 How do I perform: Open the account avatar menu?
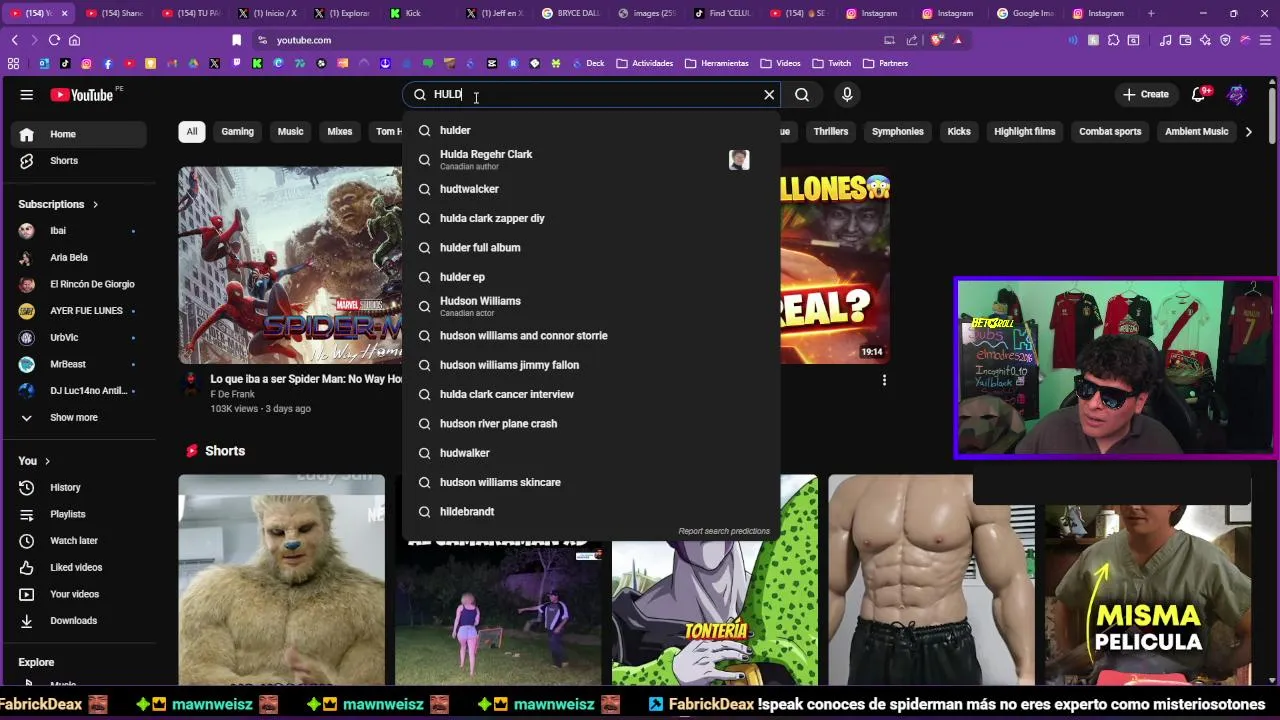[1236, 95]
